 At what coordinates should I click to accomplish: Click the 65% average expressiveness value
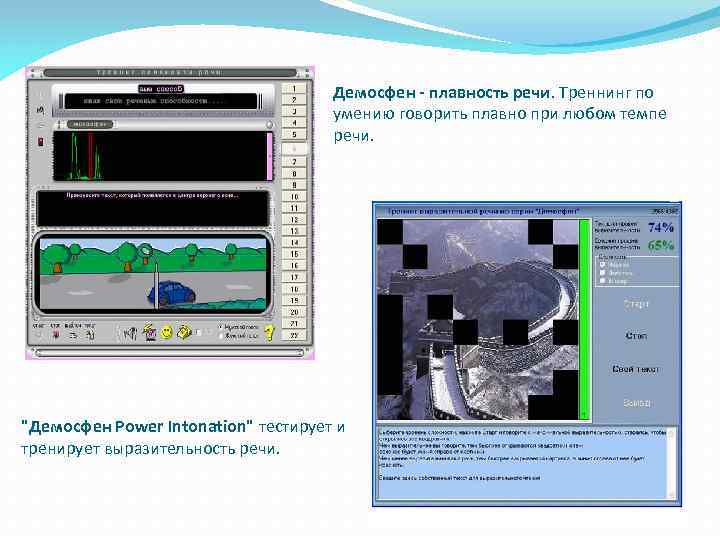coord(660,245)
